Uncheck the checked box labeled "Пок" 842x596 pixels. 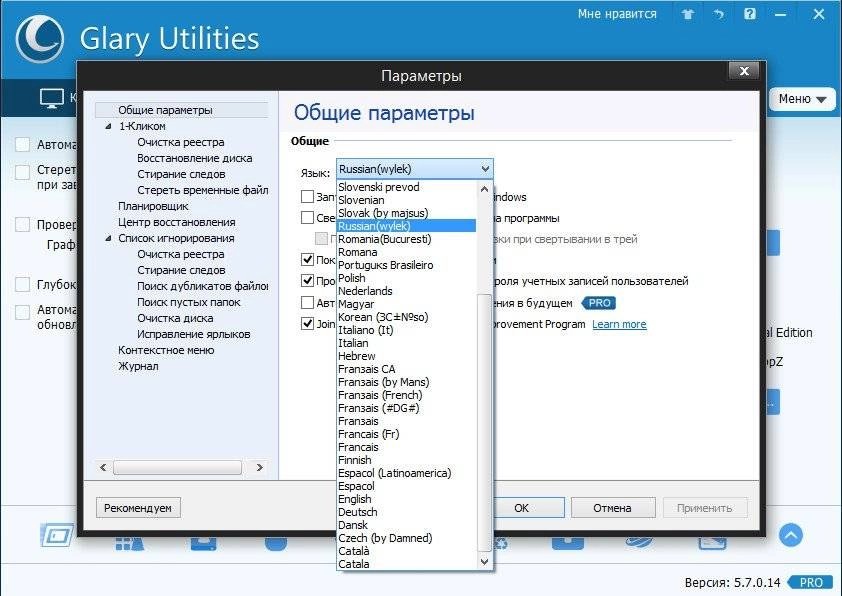point(307,260)
